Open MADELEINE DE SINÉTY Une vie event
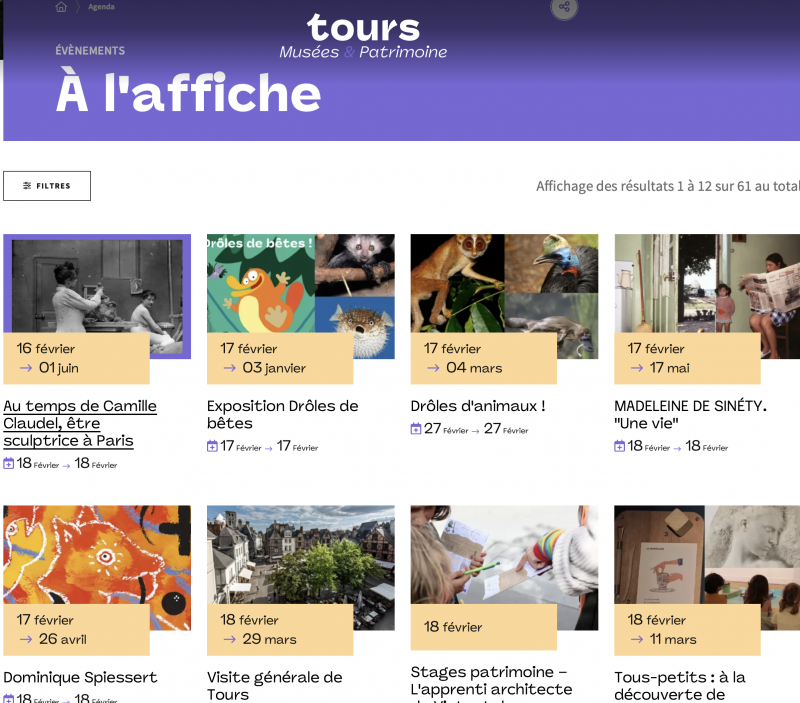The image size is (800, 703). pyautogui.click(x=690, y=414)
